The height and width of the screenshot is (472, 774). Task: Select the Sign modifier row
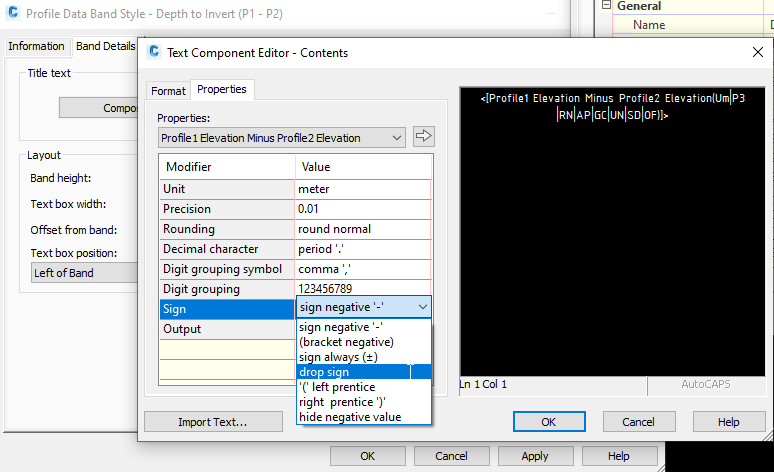click(x=227, y=309)
